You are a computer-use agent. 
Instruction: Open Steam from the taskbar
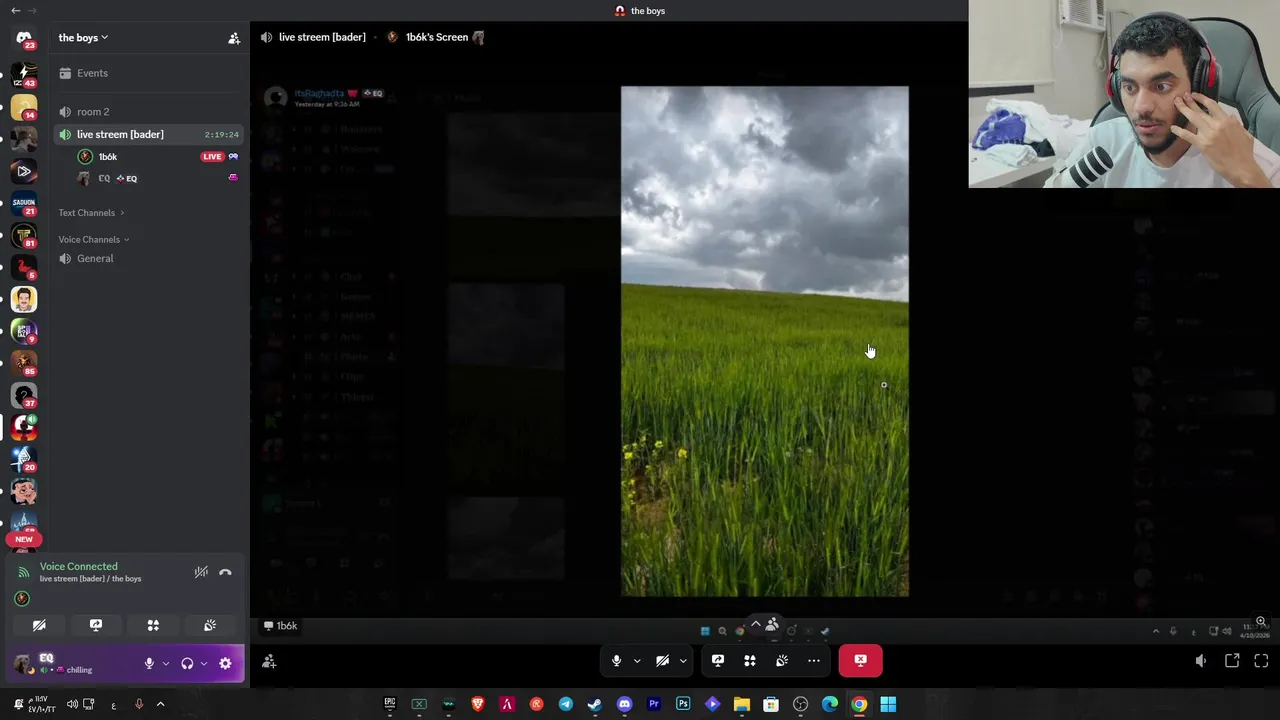tap(595, 704)
